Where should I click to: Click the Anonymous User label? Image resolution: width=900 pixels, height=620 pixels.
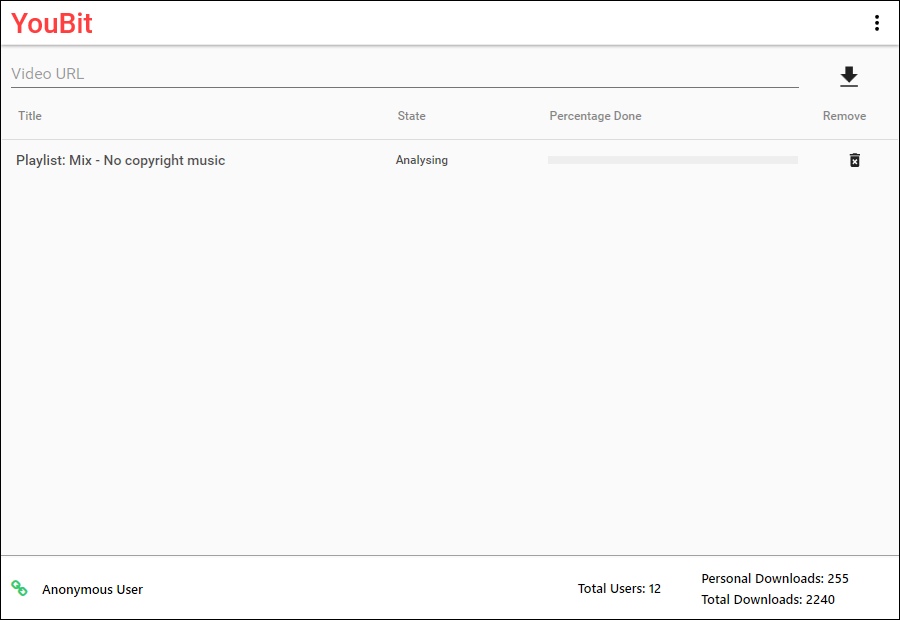92,590
